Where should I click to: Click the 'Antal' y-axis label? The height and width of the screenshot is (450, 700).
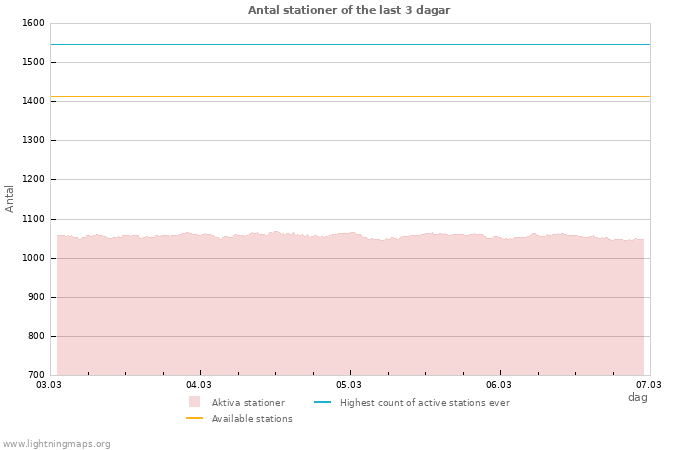[x=10, y=198]
